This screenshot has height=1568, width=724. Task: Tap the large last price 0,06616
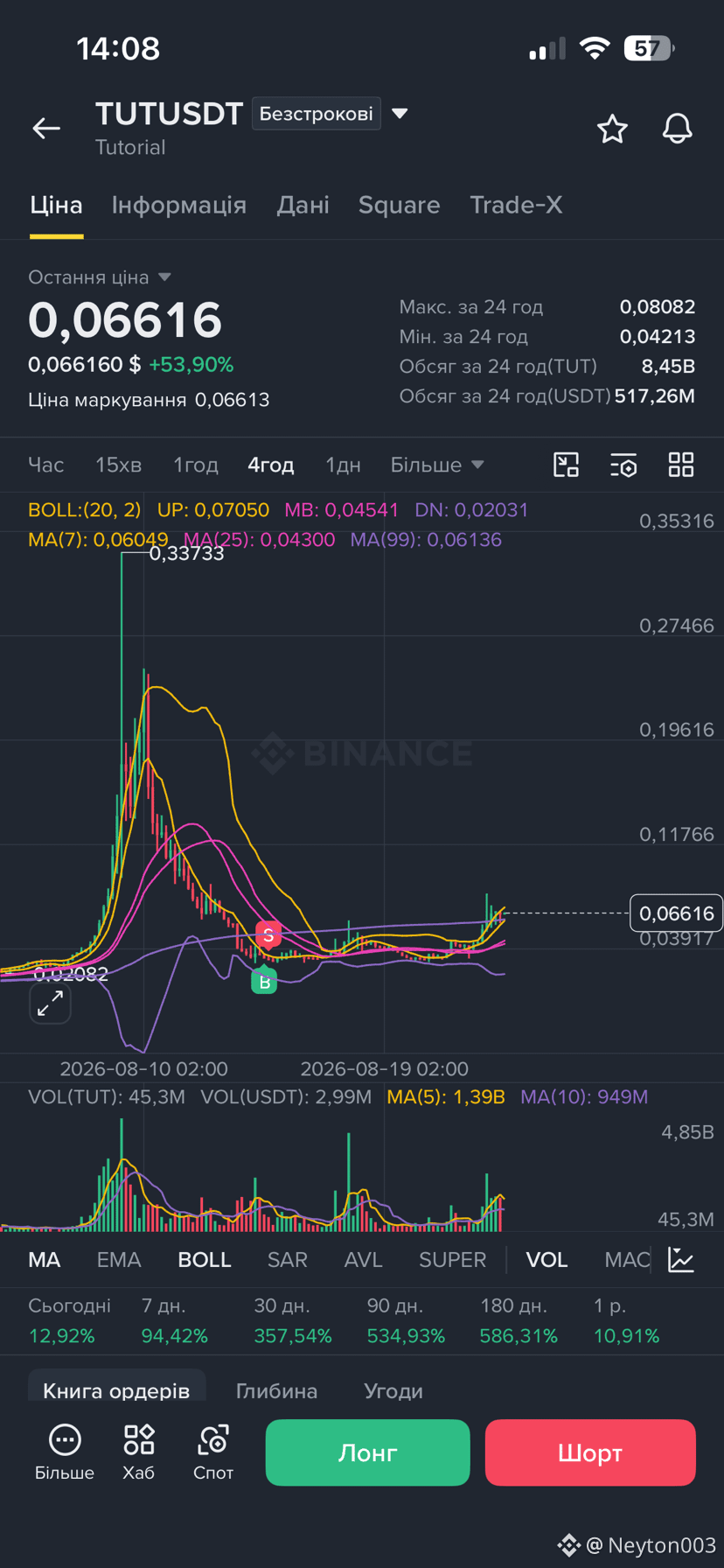tap(125, 319)
